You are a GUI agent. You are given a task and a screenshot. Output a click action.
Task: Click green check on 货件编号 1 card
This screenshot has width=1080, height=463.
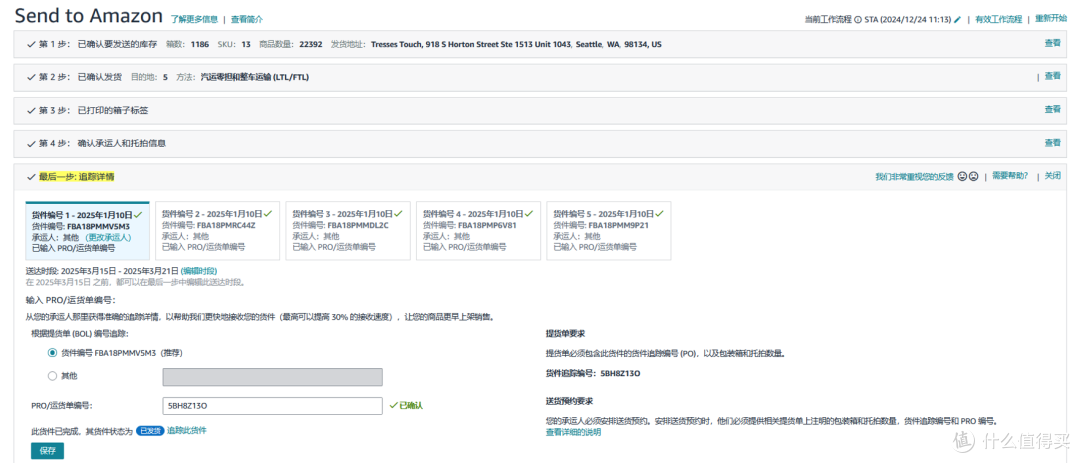coord(138,214)
